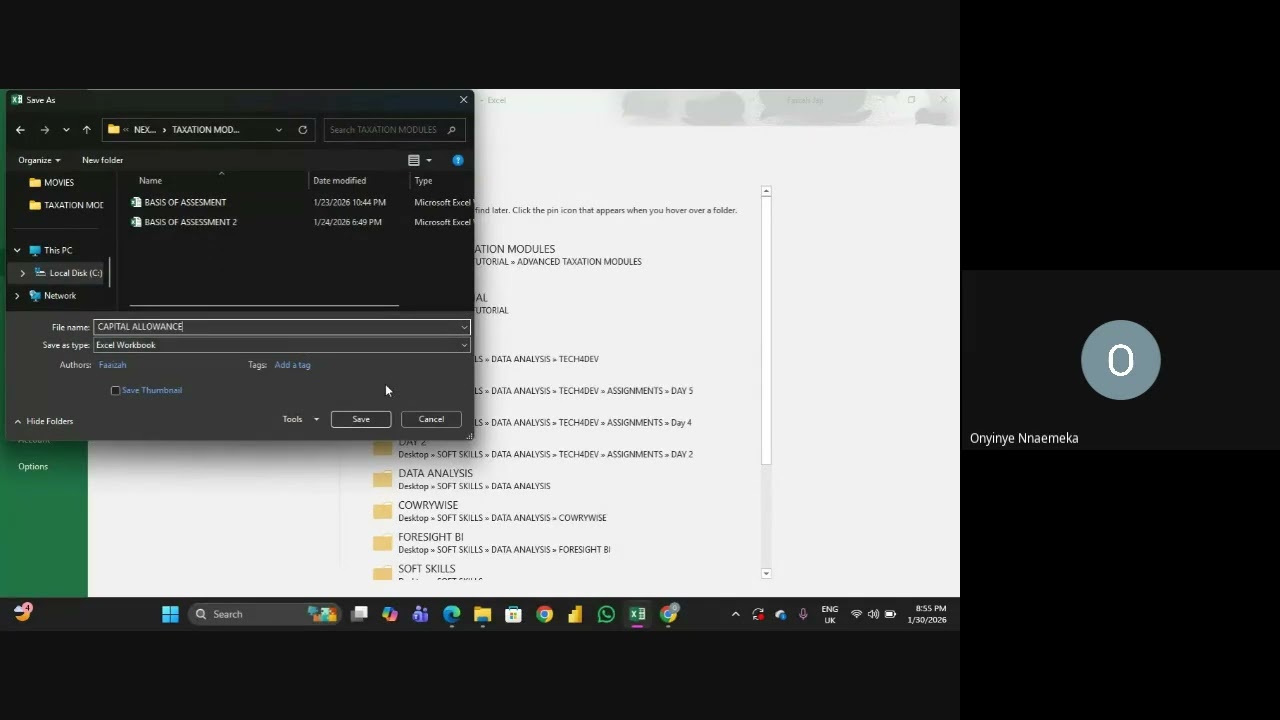Click the Add a tag link
This screenshot has height=720, width=1280.
[x=292, y=365]
